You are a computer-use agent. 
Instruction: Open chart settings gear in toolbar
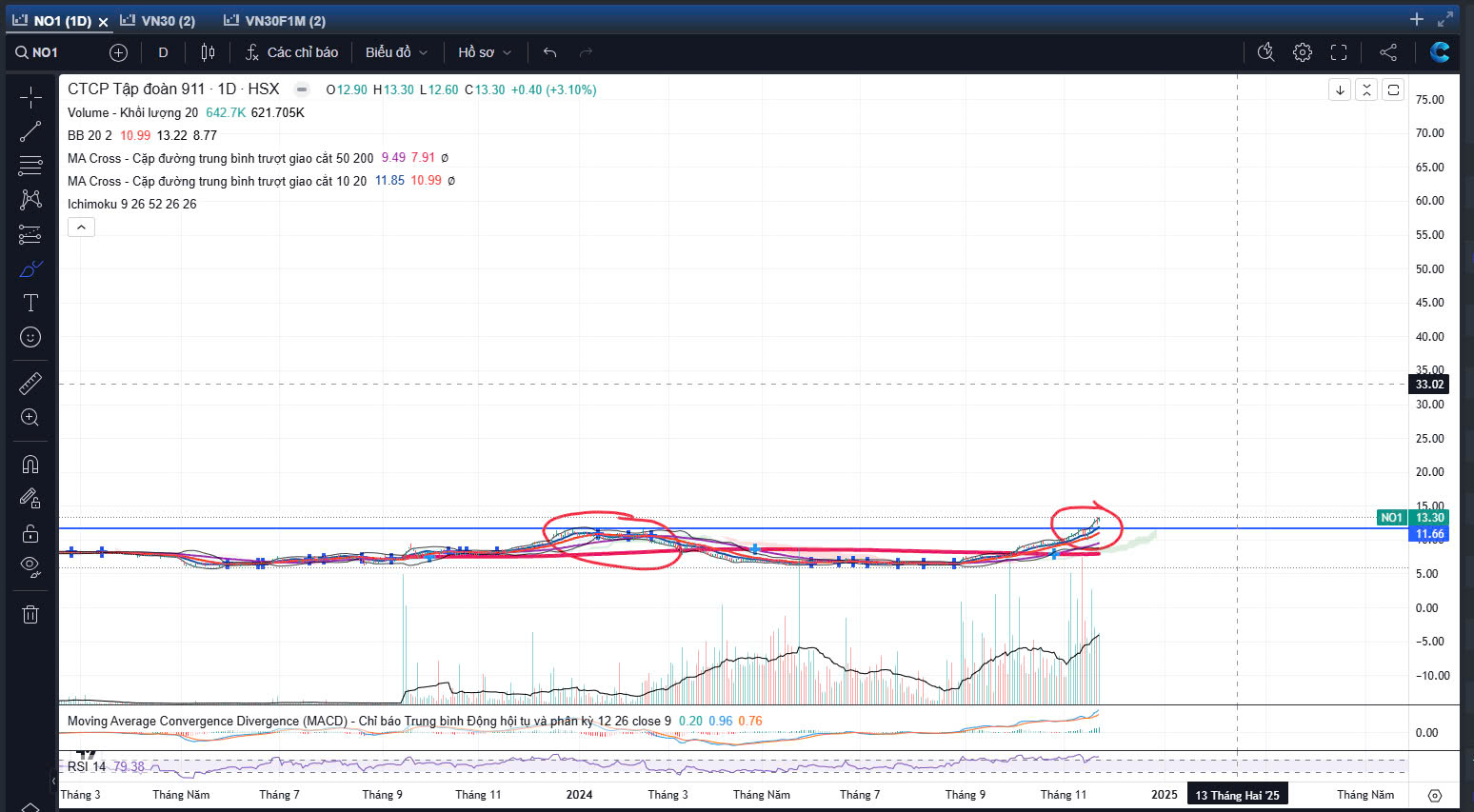1303,52
